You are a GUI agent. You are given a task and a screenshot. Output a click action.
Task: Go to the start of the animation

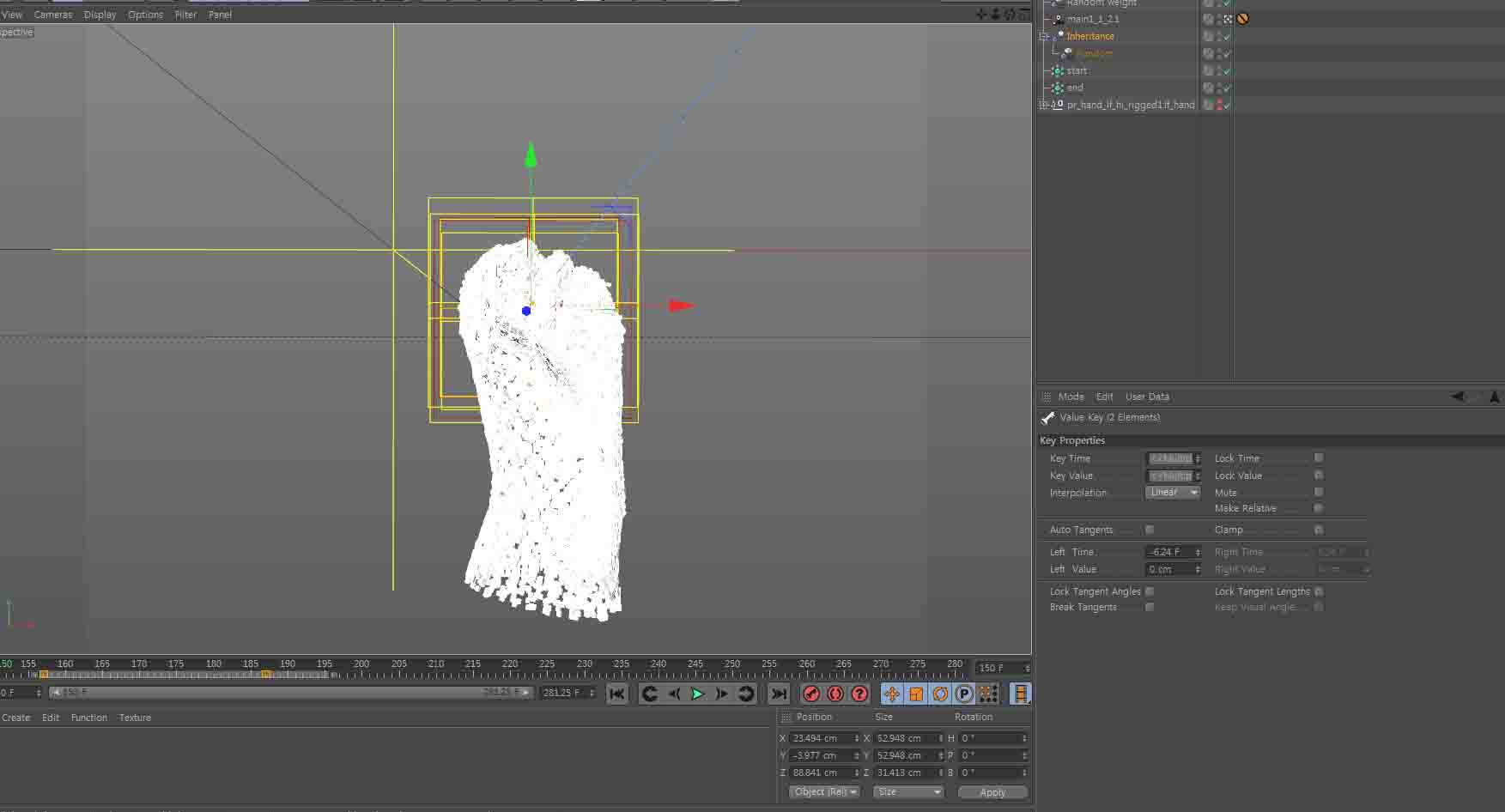(616, 694)
